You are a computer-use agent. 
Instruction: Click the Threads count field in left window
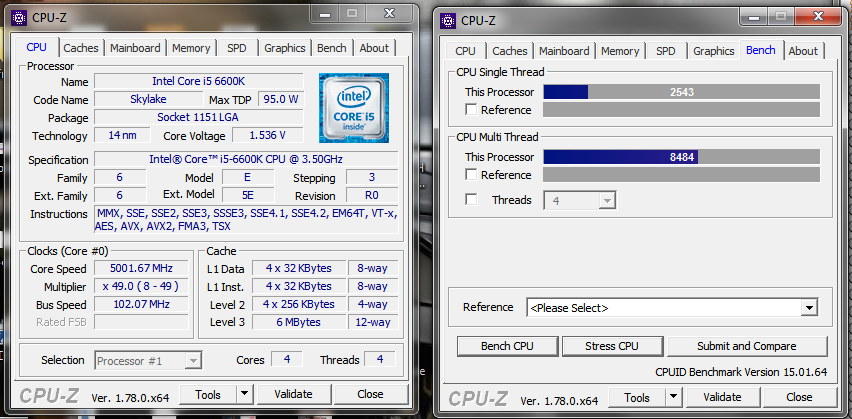point(380,359)
